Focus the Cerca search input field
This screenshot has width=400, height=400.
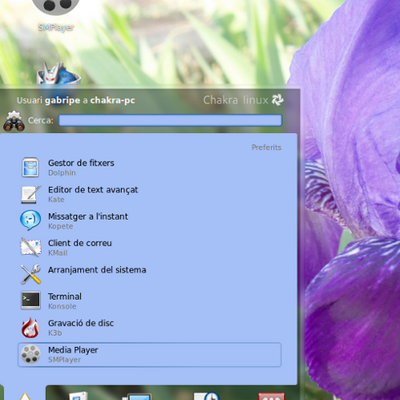point(170,120)
